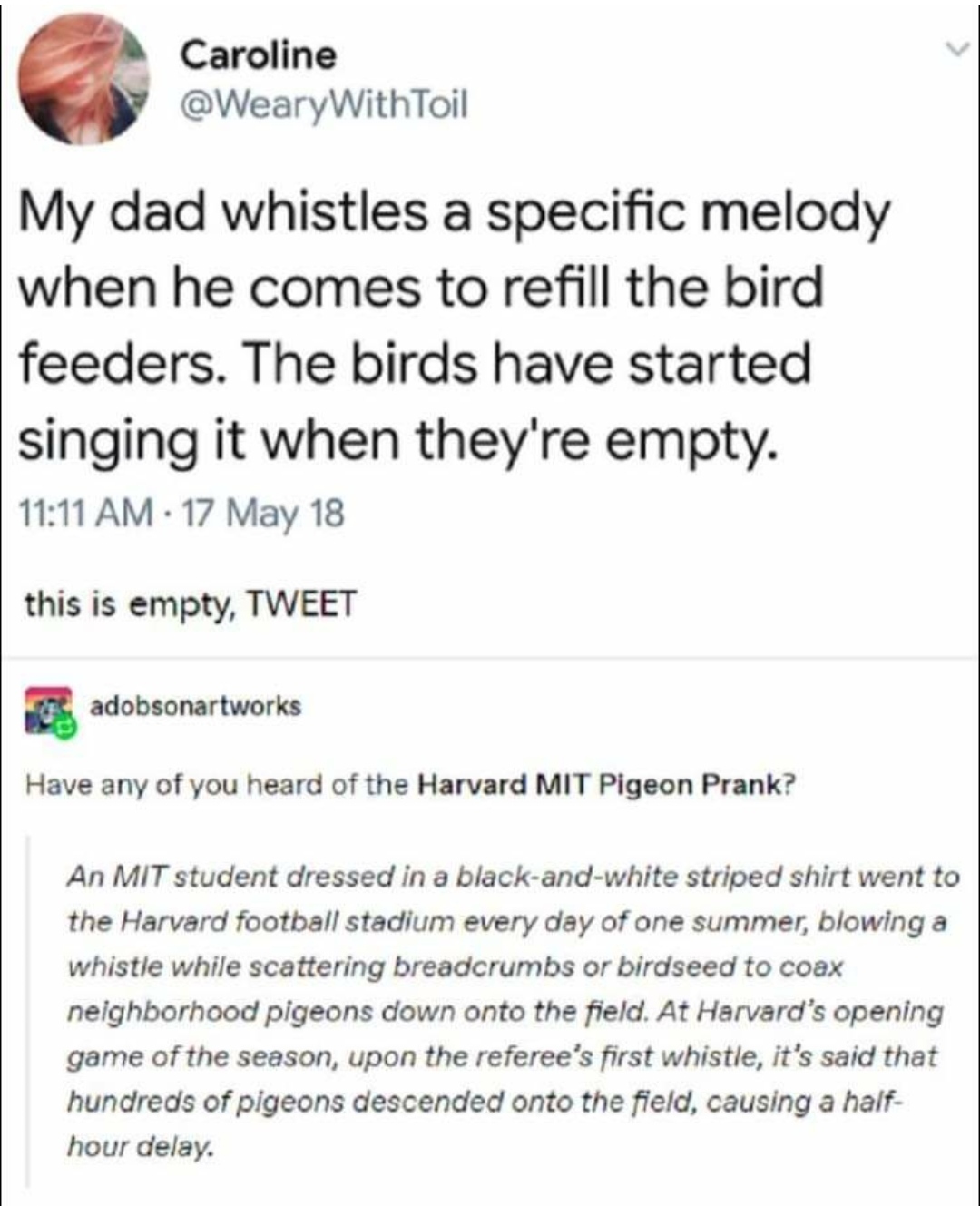Click the 'the Harvard football stadium' quote line
The width and height of the screenshot is (980, 1206).
pos(508,922)
